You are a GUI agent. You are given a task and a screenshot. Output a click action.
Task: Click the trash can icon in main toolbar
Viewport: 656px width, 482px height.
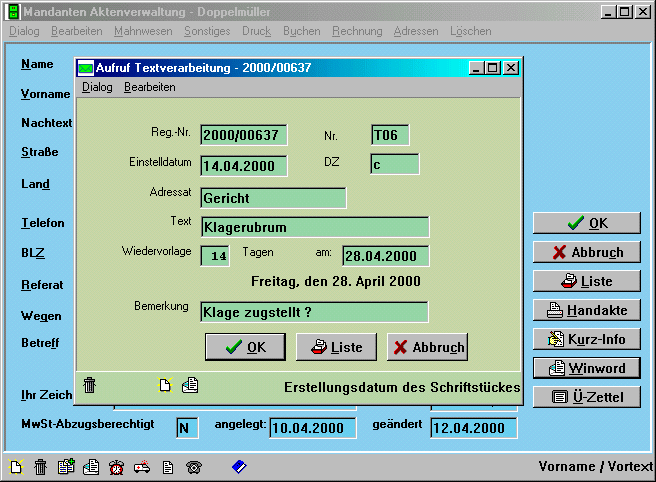click(x=41, y=467)
